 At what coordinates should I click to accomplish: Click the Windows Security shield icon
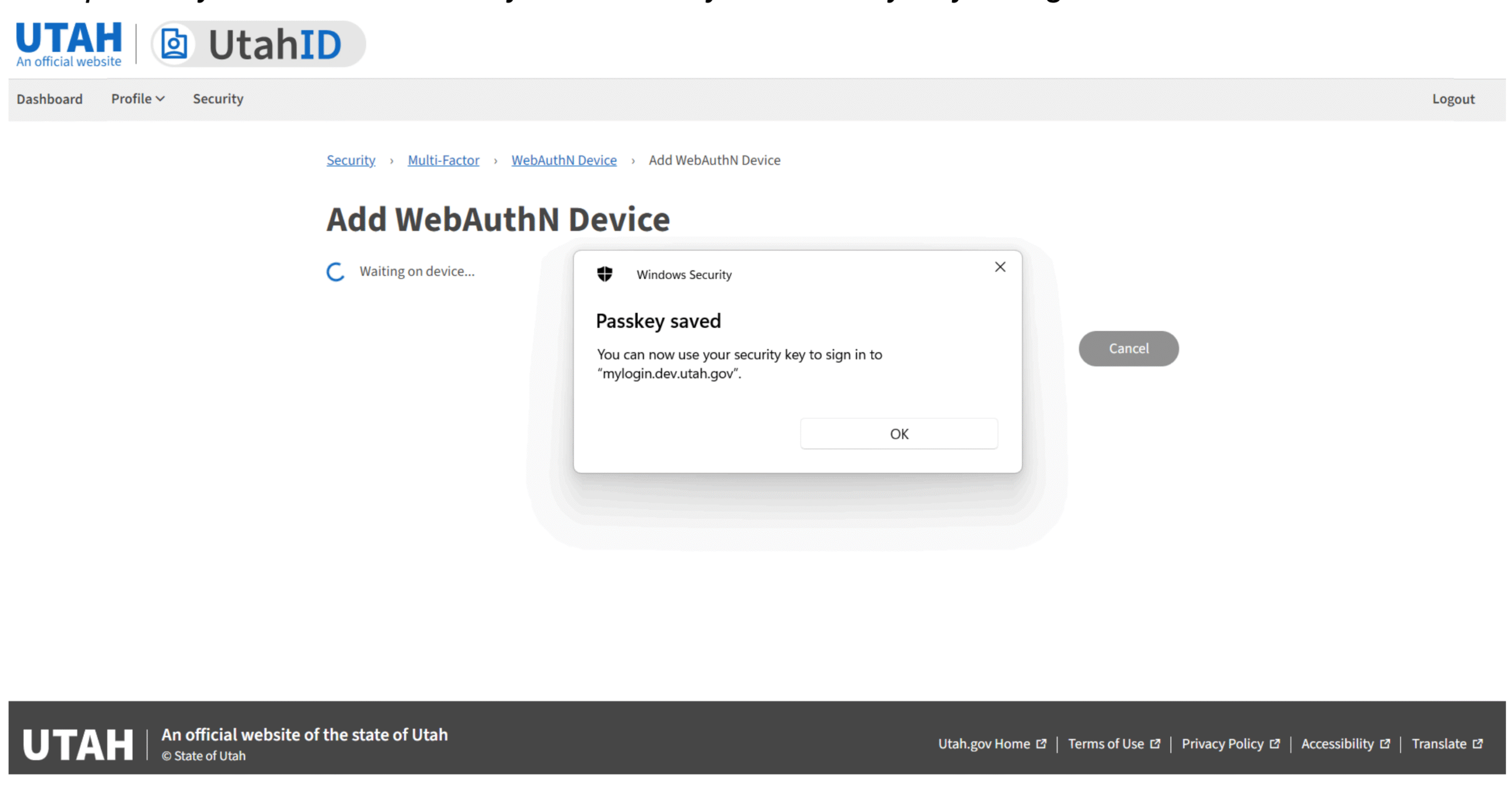(604, 274)
